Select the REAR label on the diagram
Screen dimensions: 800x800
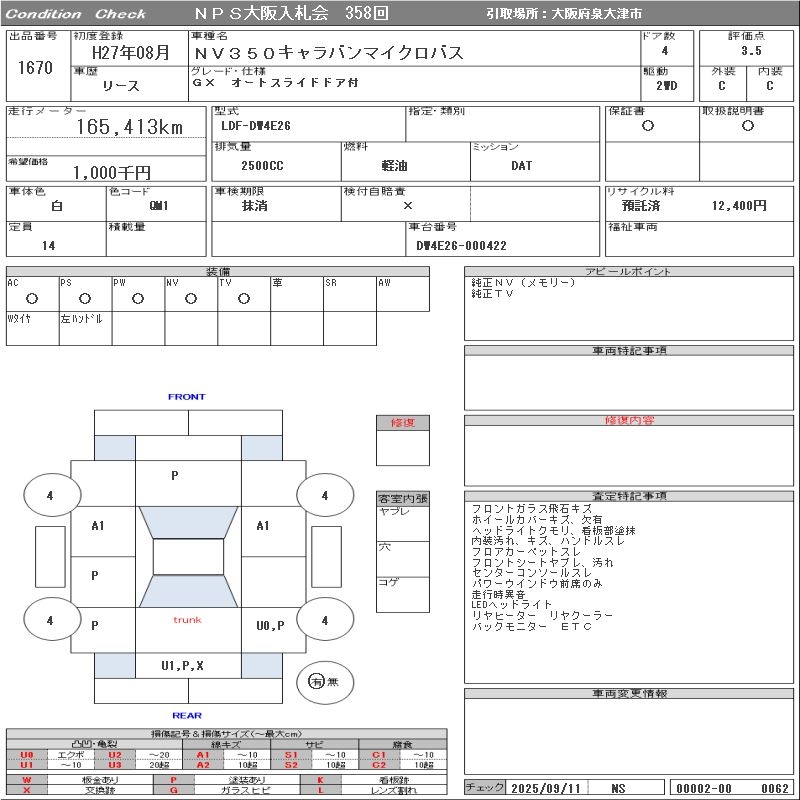(x=187, y=715)
